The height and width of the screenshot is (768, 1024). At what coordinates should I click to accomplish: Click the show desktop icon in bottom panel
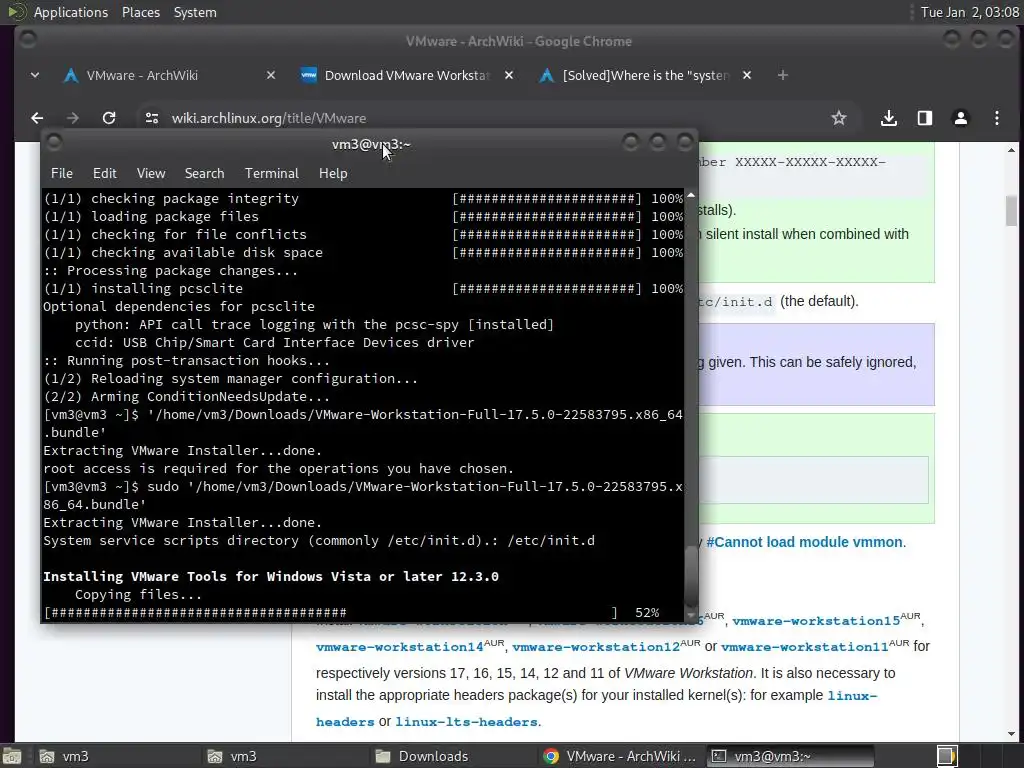click(x=12, y=756)
